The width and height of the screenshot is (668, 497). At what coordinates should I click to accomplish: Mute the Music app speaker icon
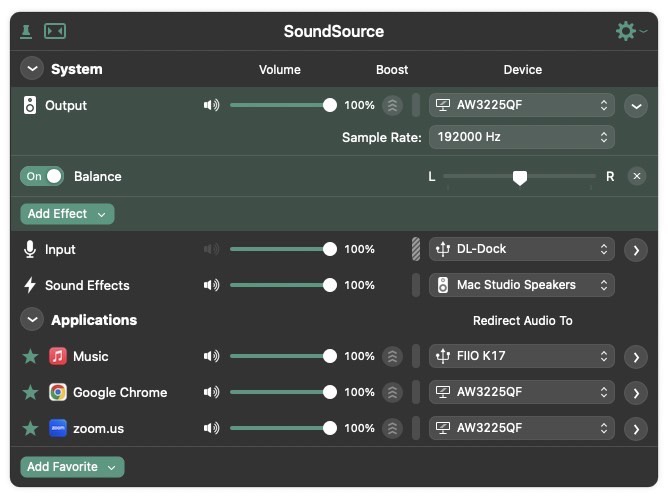[x=211, y=356]
